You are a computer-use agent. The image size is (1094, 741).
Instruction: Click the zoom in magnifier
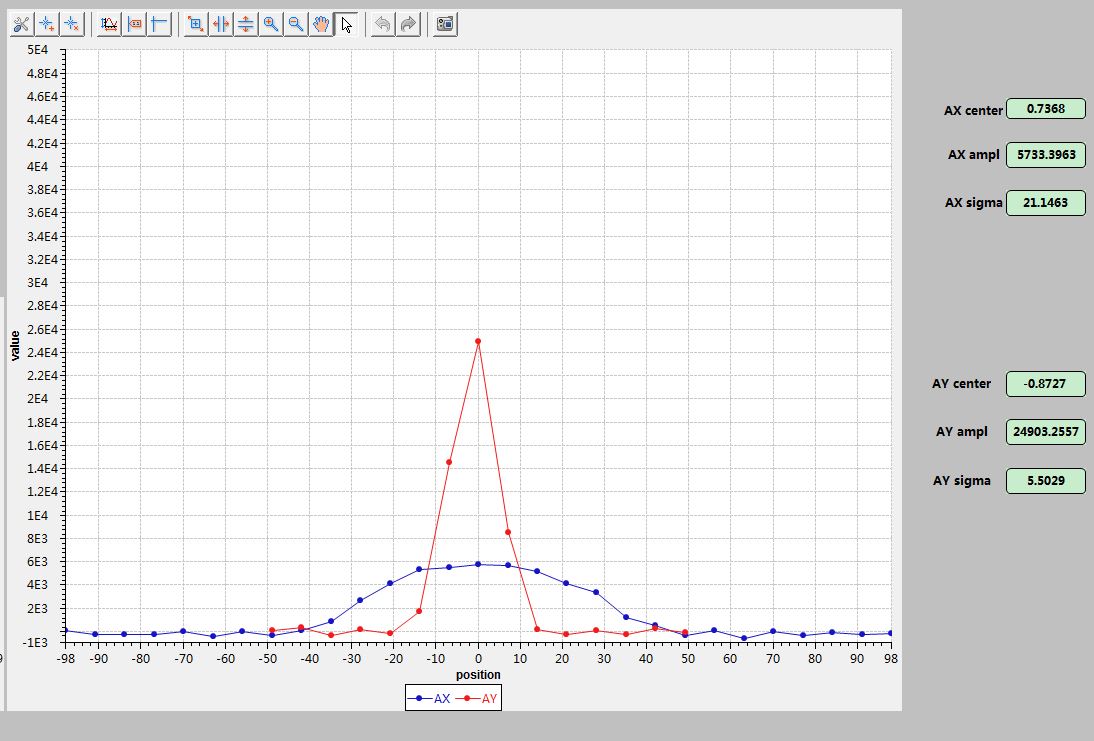[x=271, y=24]
